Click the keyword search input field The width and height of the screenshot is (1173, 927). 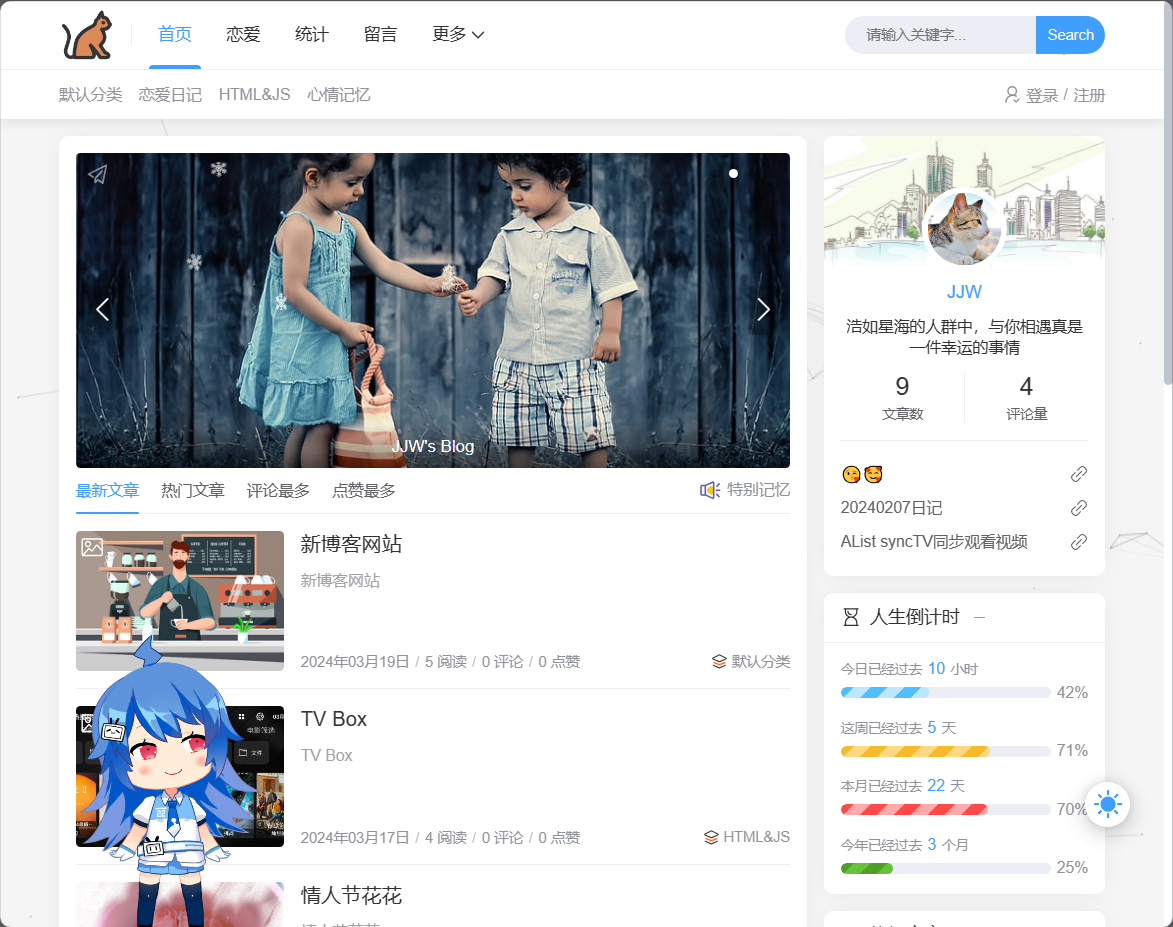point(940,35)
